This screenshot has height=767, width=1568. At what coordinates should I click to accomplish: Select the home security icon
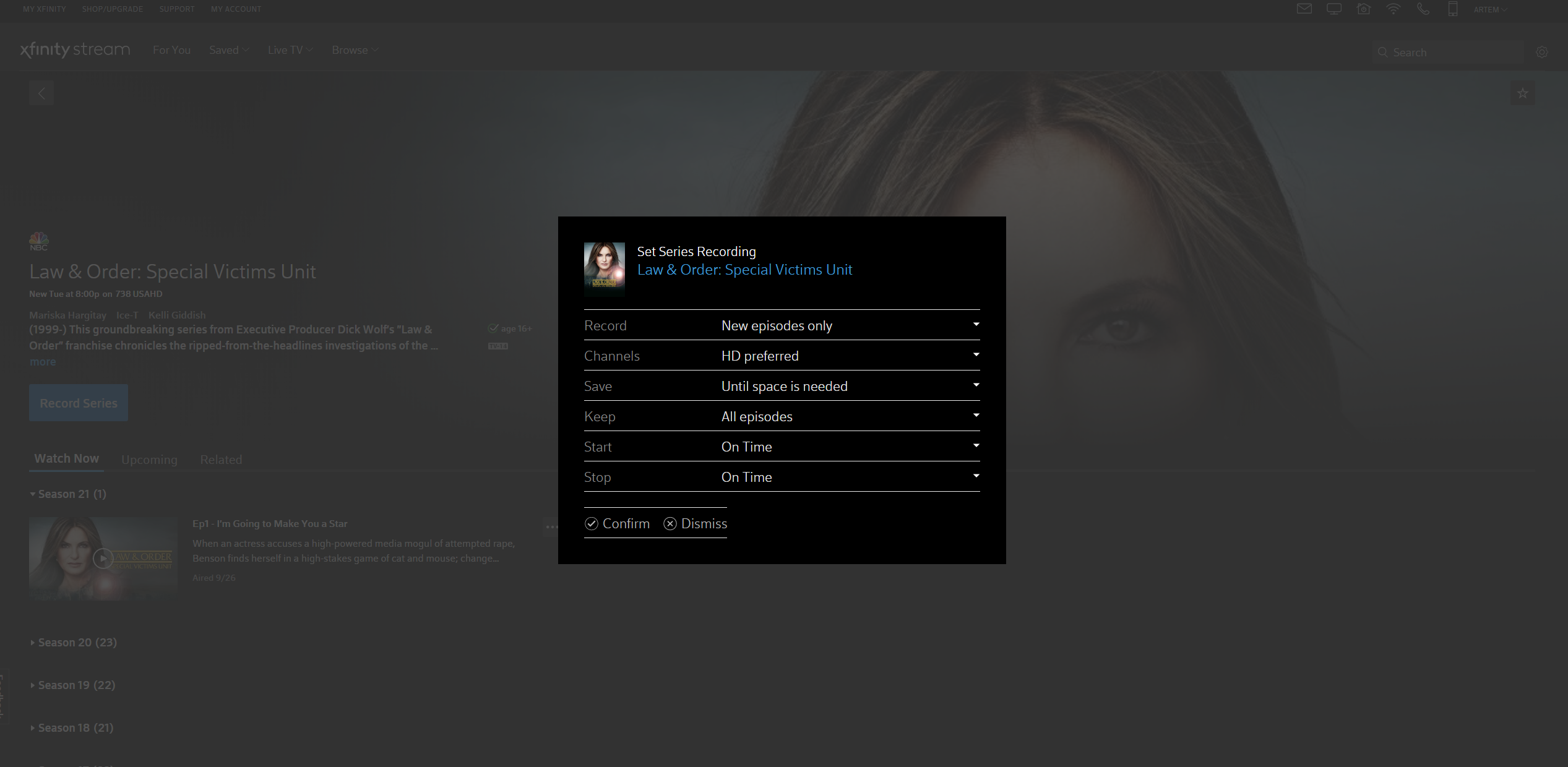[1363, 9]
